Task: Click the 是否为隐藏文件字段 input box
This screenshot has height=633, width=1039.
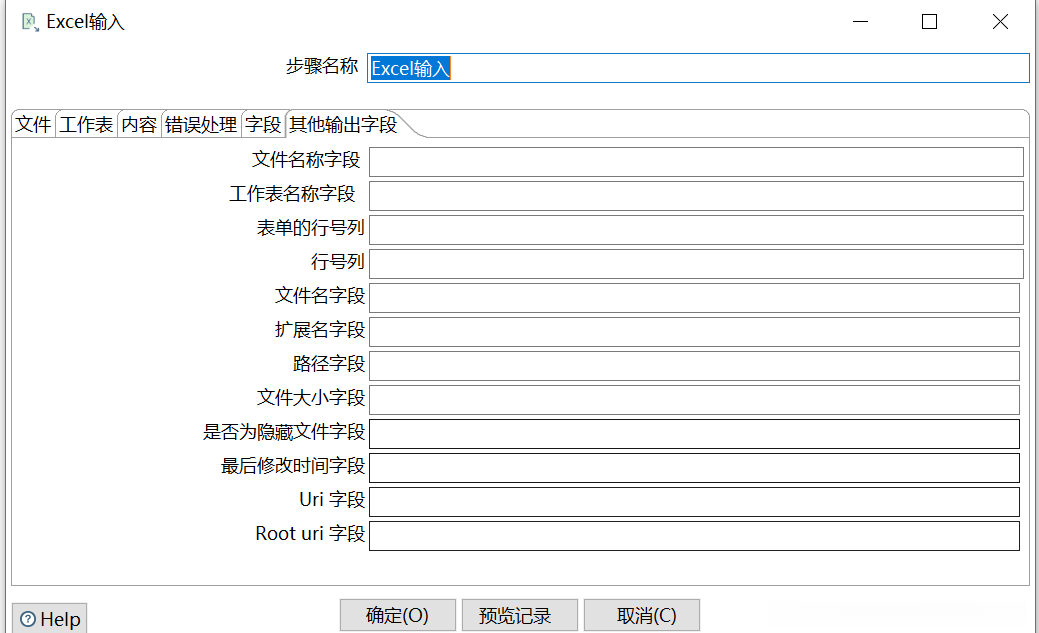Action: [x=694, y=434]
